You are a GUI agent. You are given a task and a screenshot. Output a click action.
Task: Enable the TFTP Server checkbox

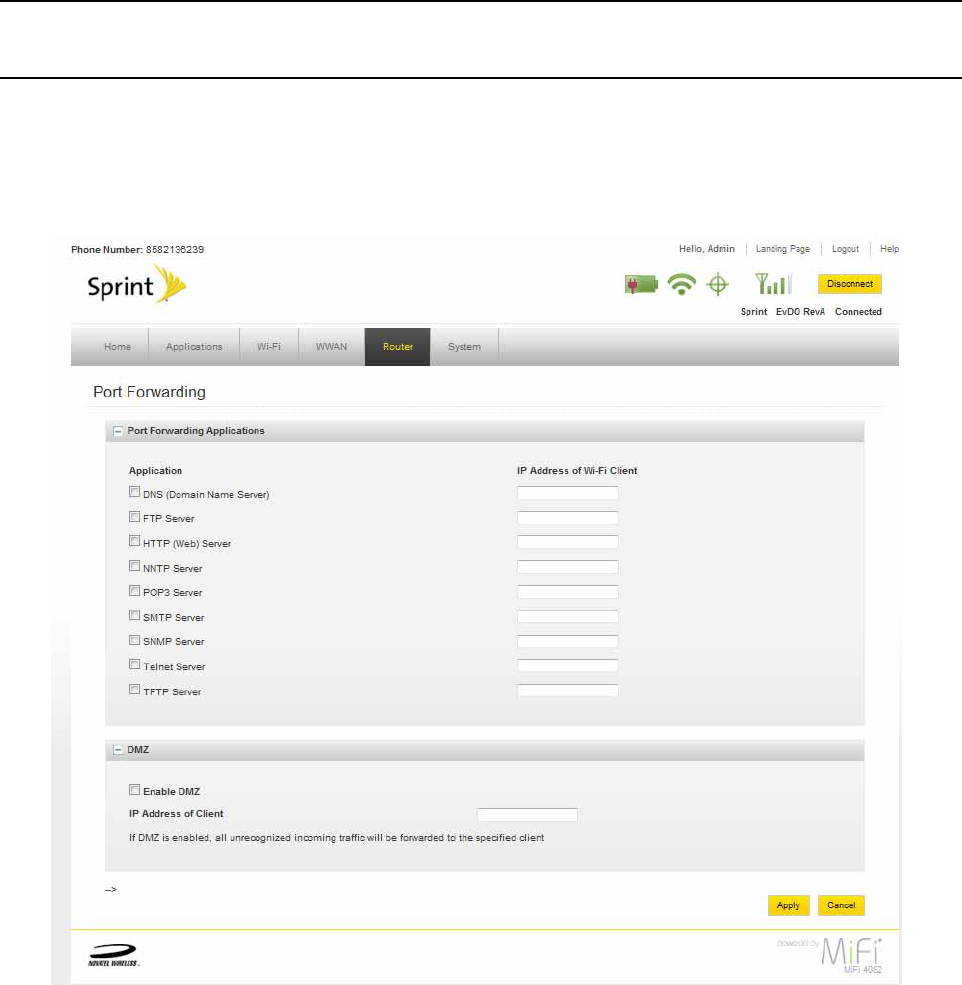pos(134,689)
